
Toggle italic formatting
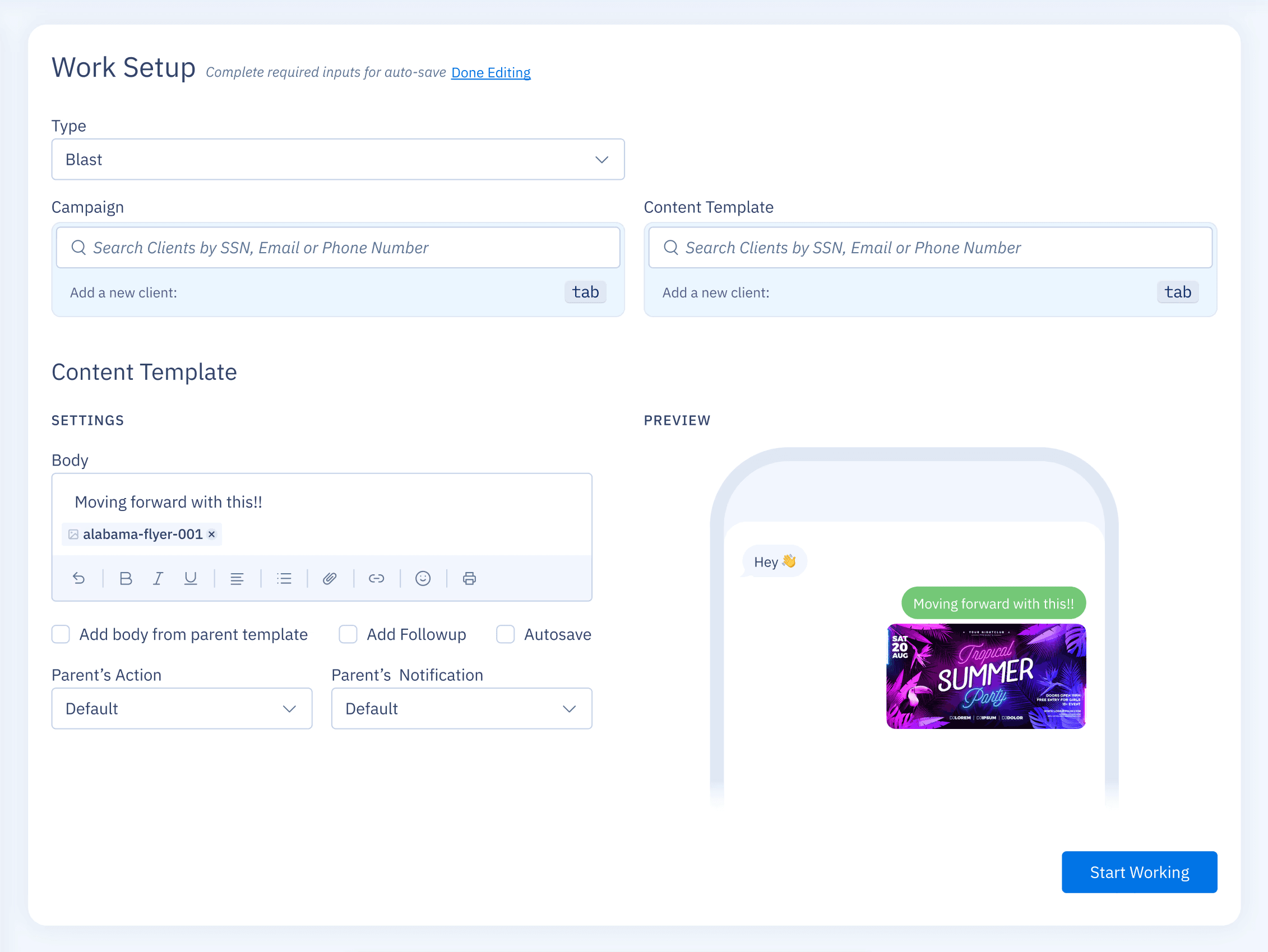(158, 578)
